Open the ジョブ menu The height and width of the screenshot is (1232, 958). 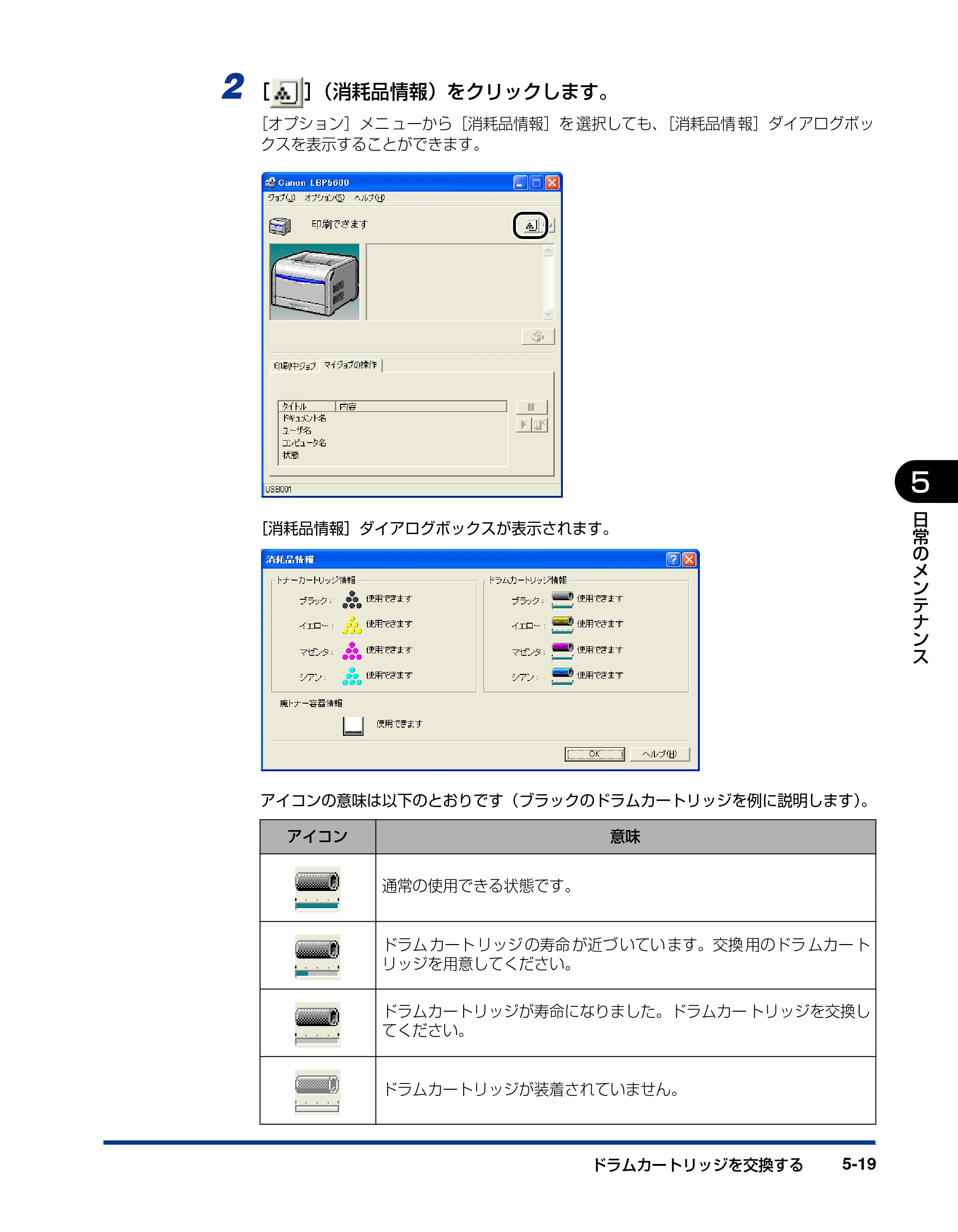pos(281,198)
